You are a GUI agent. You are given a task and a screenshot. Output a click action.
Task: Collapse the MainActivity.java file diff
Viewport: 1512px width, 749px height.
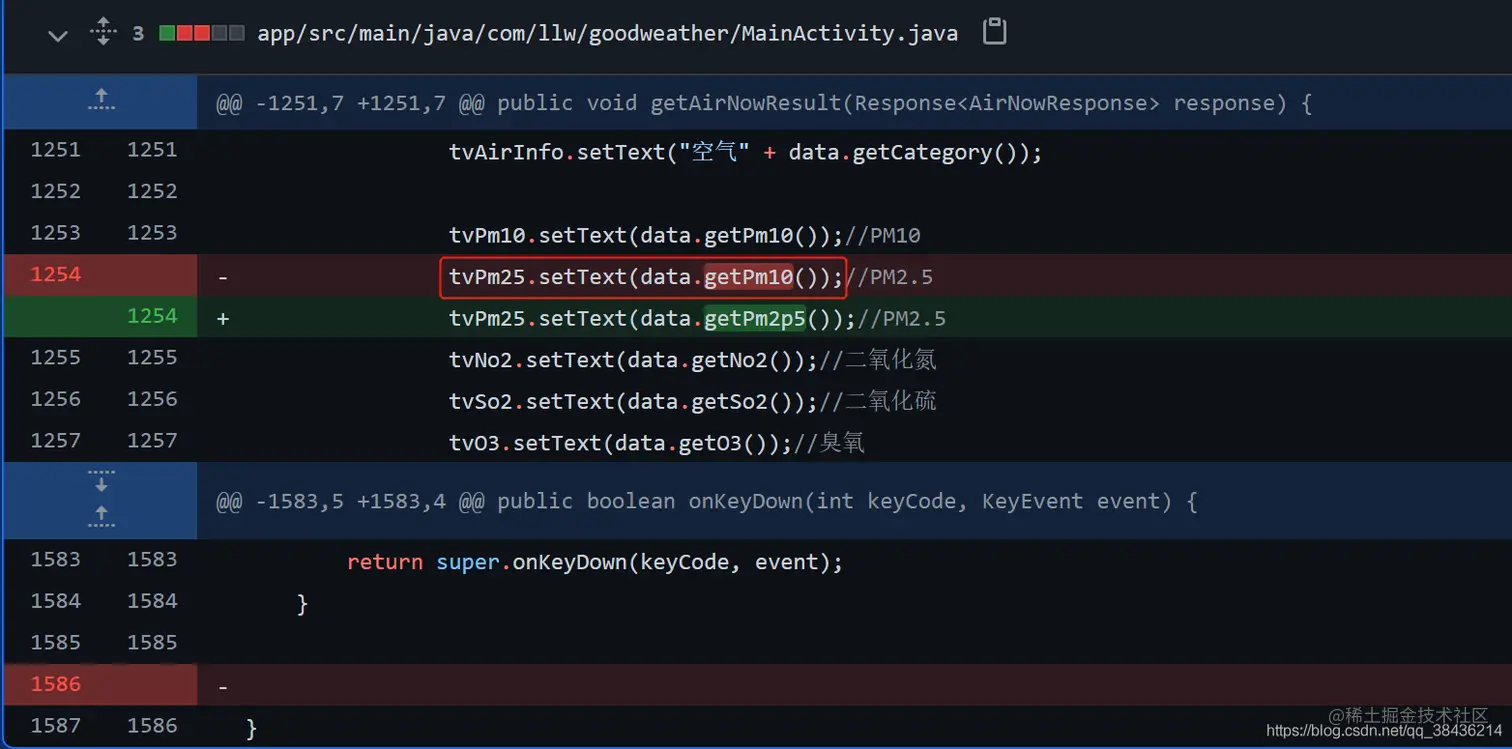coord(57,35)
